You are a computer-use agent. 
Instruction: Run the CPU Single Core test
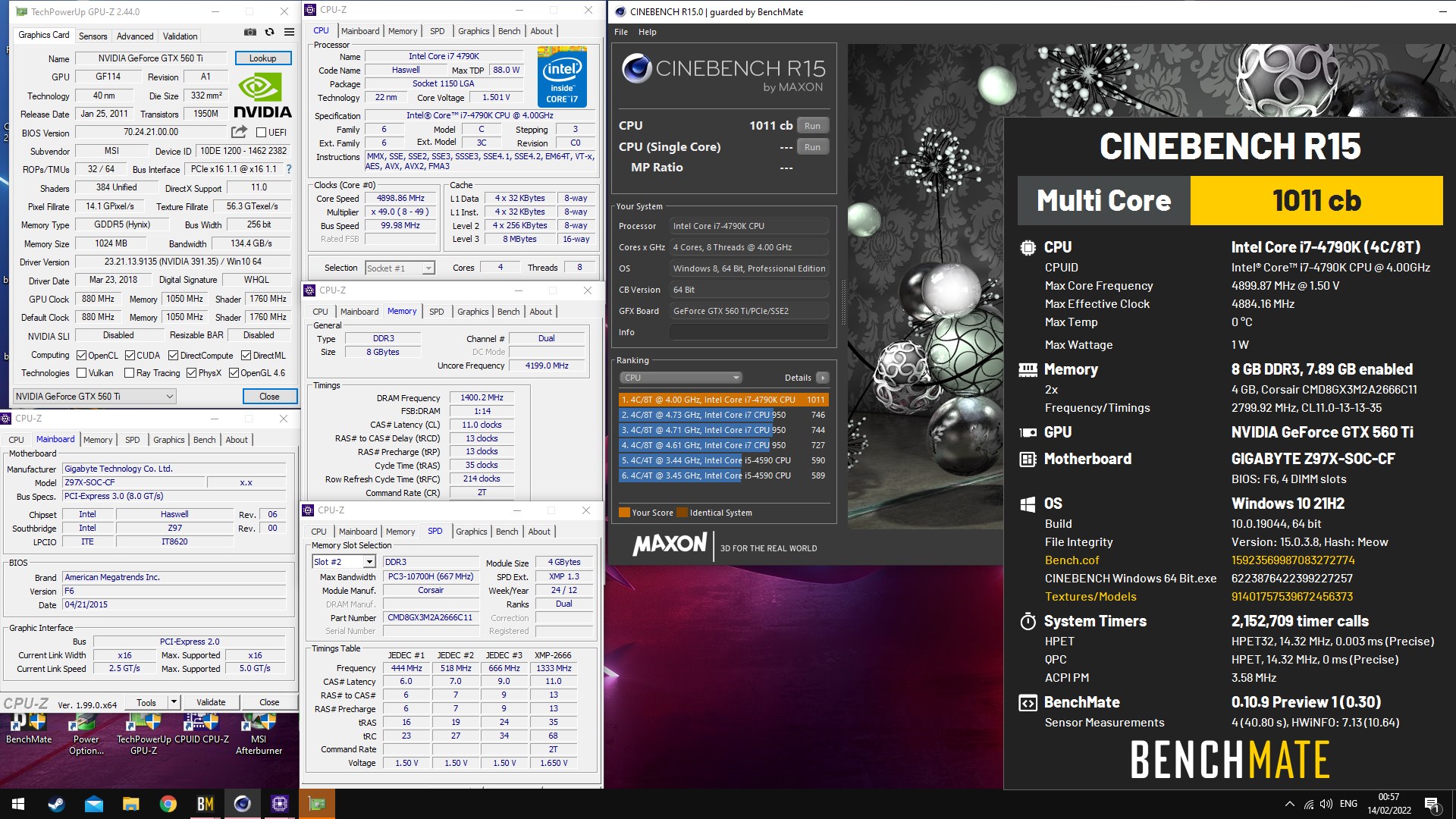[812, 147]
